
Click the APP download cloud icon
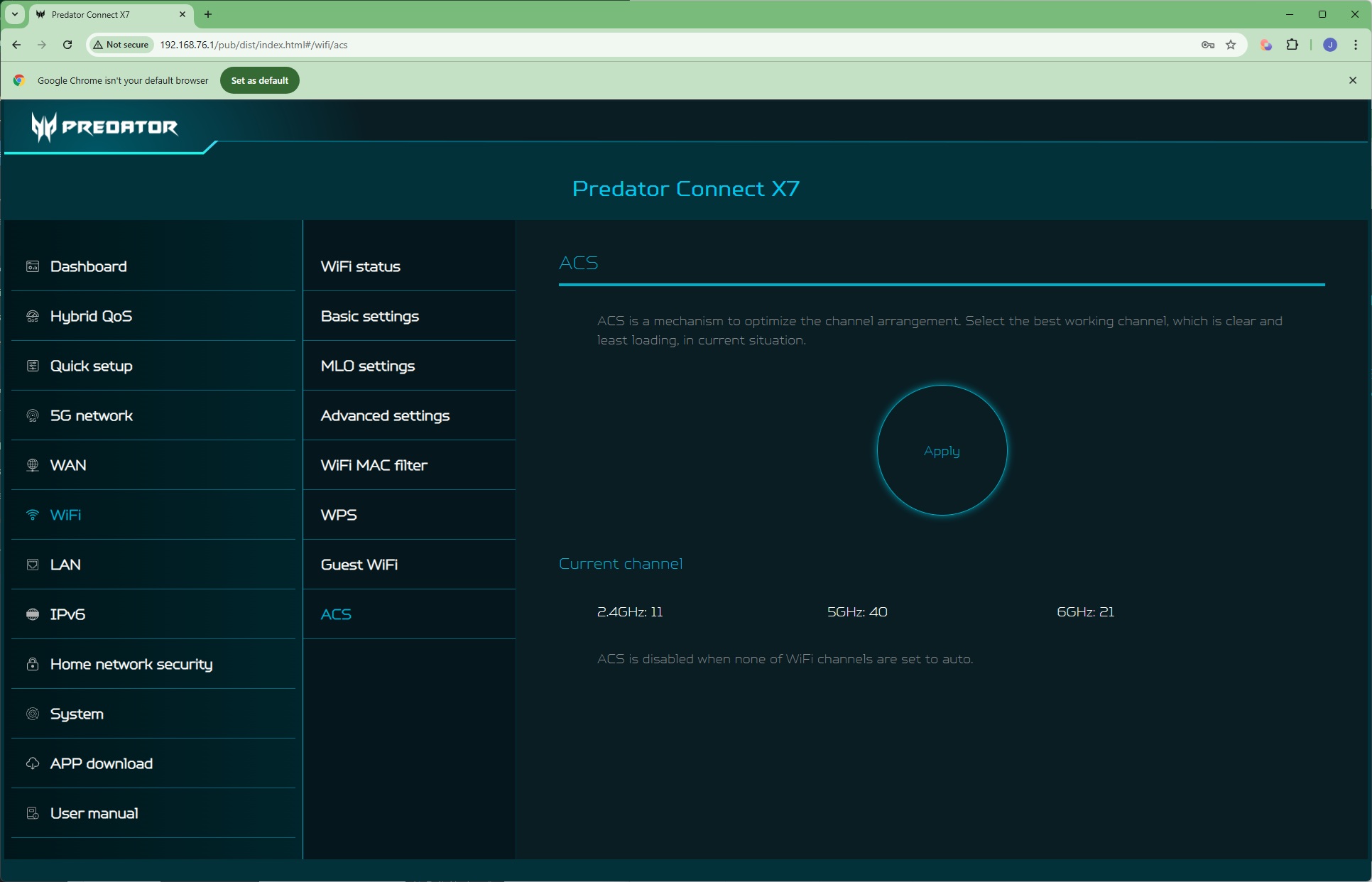tap(33, 763)
